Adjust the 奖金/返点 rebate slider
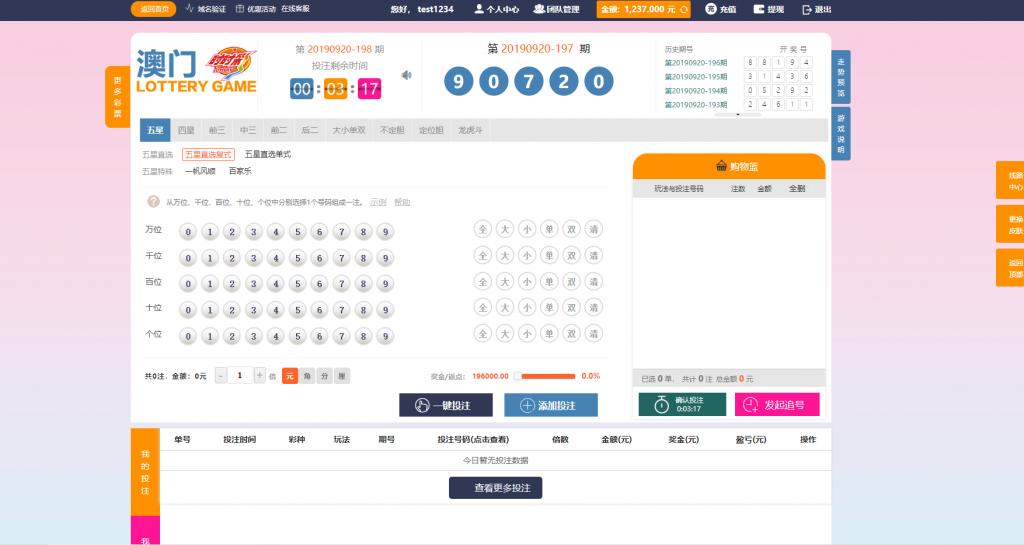Image resolution: width=1024 pixels, height=545 pixels. (x=518, y=376)
